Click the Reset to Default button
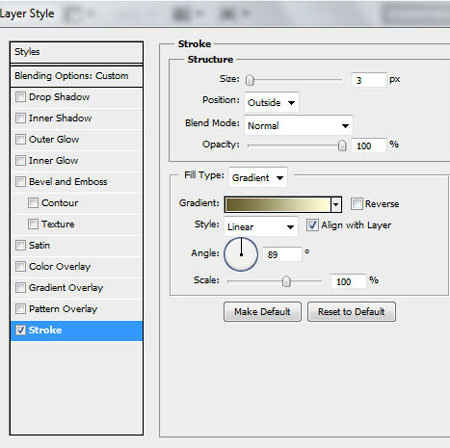 coord(351,312)
